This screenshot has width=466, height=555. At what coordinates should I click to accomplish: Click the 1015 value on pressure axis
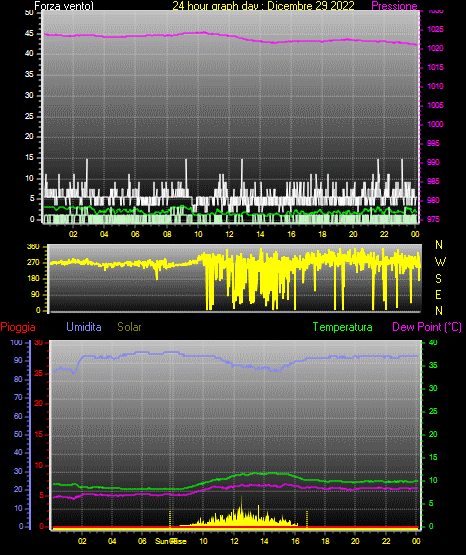pos(435,67)
